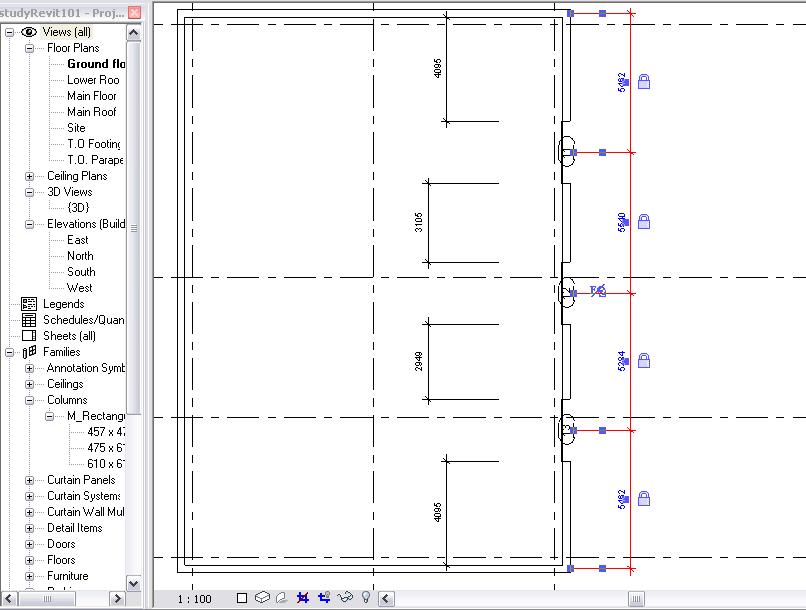Select the Lower Roof view
Image resolution: width=806 pixels, height=610 pixels.
click(x=93, y=80)
